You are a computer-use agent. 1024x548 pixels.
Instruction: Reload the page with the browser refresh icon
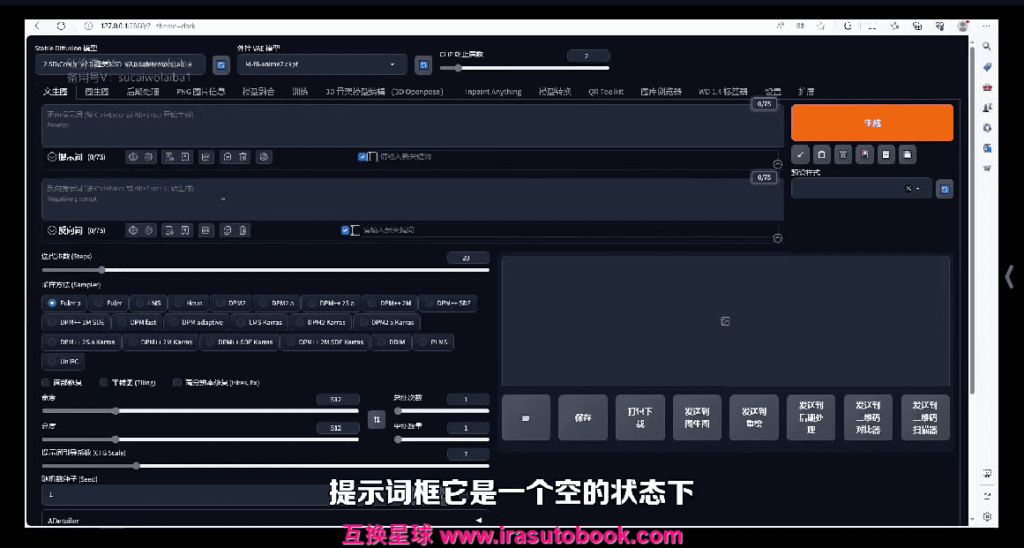(61, 26)
